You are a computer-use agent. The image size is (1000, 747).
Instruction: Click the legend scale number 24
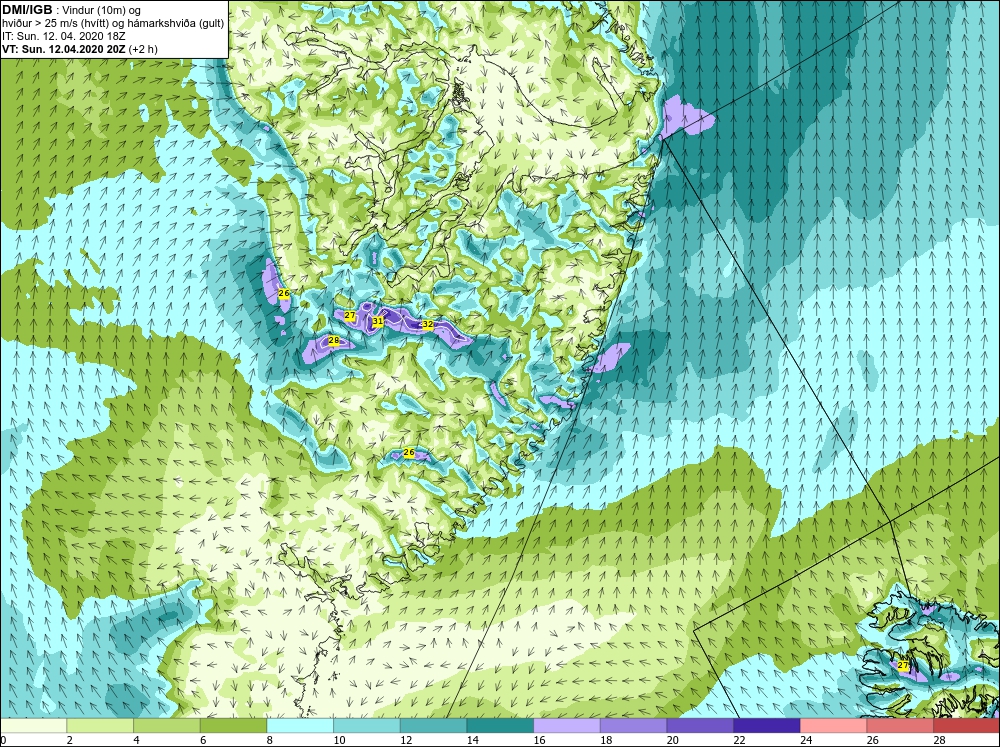pos(805,740)
